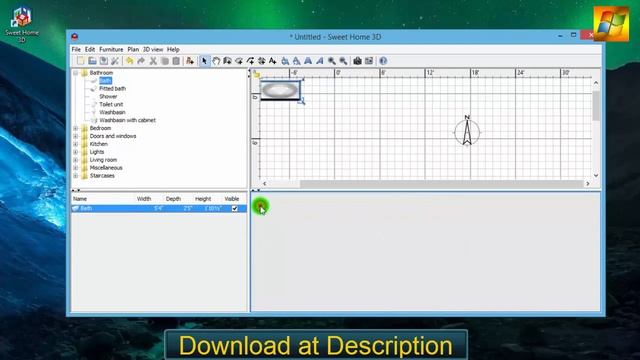Image resolution: width=640 pixels, height=360 pixels.
Task: Click the plan scroll down arrow
Action: [x=596, y=176]
